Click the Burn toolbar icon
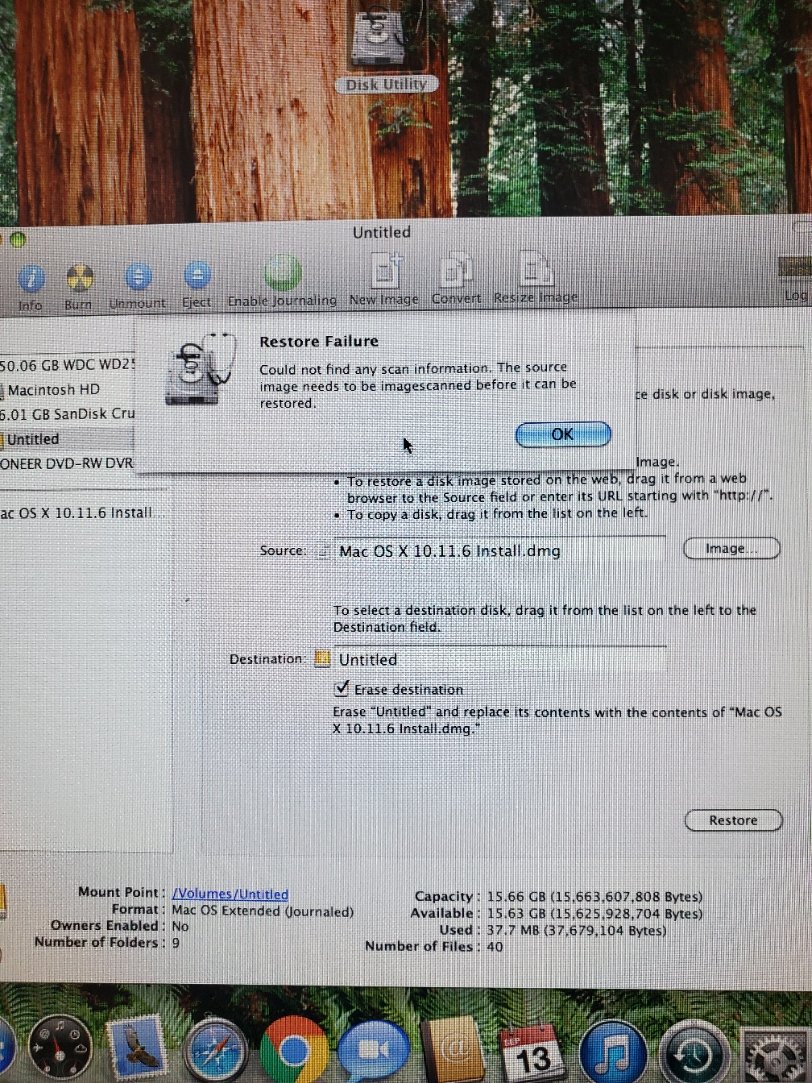 point(79,278)
